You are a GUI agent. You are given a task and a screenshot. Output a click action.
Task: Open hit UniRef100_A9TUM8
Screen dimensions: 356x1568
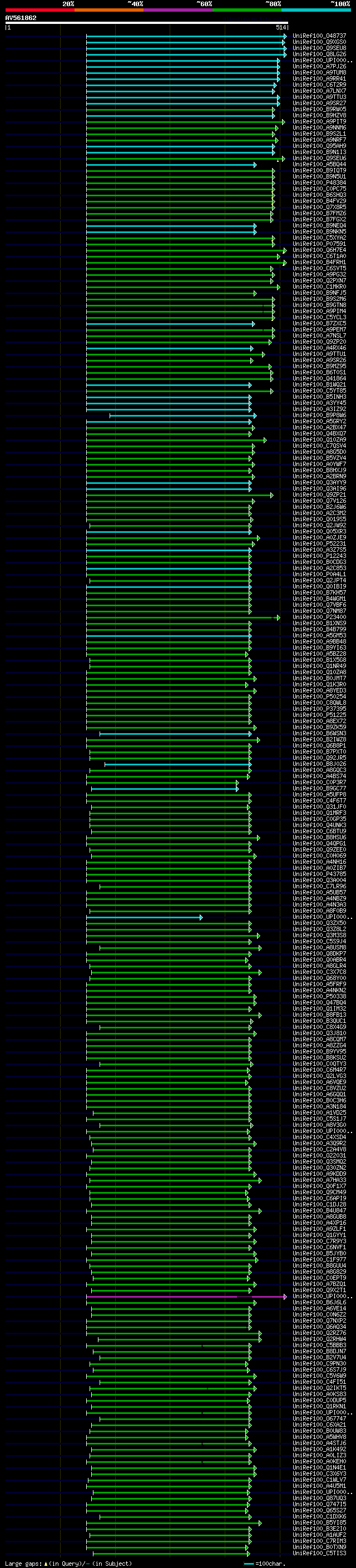tap(319, 72)
